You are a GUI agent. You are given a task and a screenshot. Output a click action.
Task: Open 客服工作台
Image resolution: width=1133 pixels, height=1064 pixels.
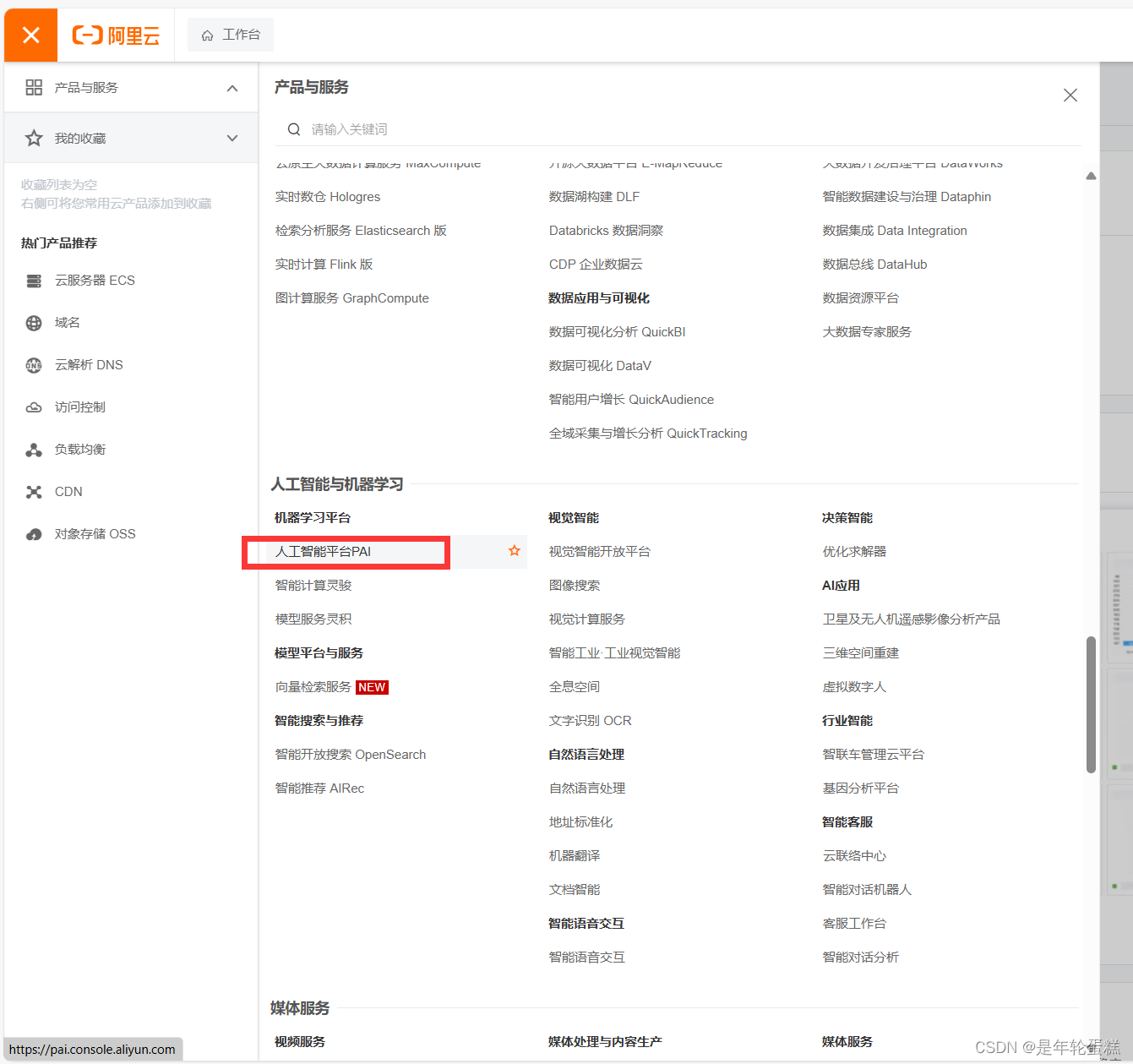pyautogui.click(x=854, y=924)
